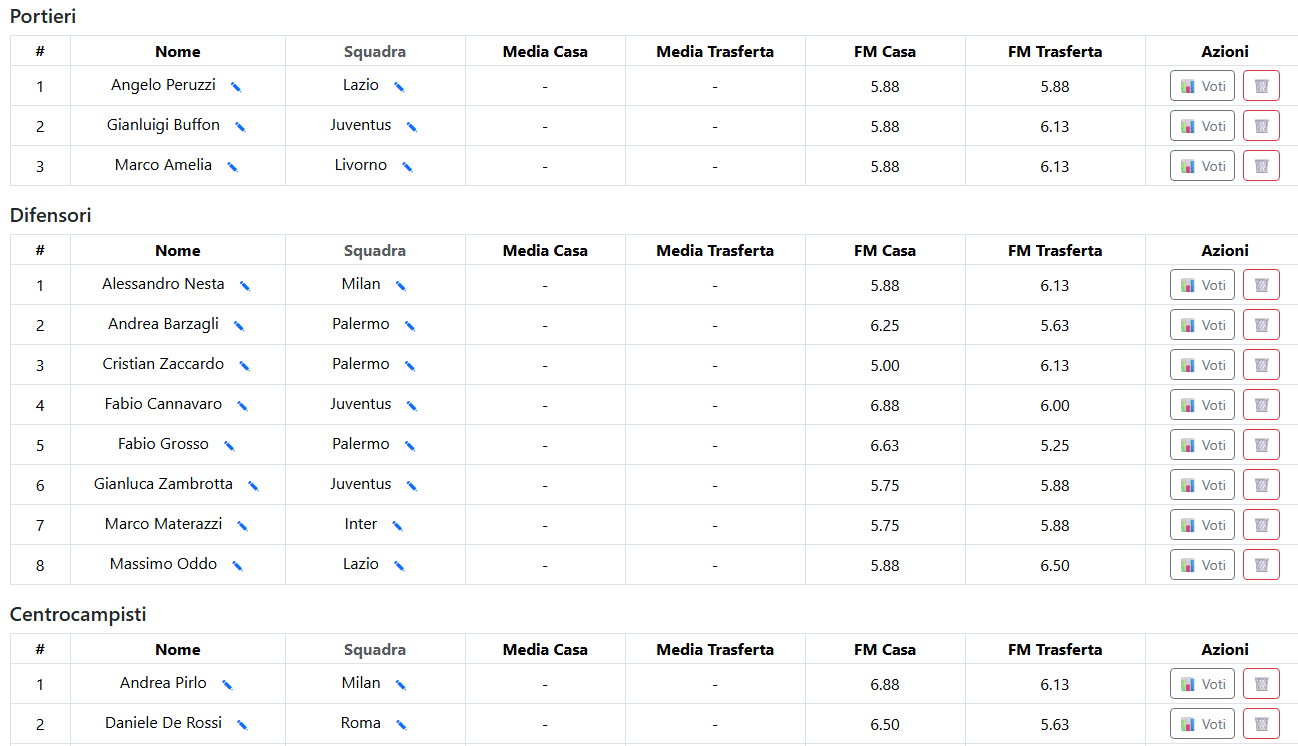
Task: Click pencil icon next to Angelo Peruzzi
Action: coord(236,87)
